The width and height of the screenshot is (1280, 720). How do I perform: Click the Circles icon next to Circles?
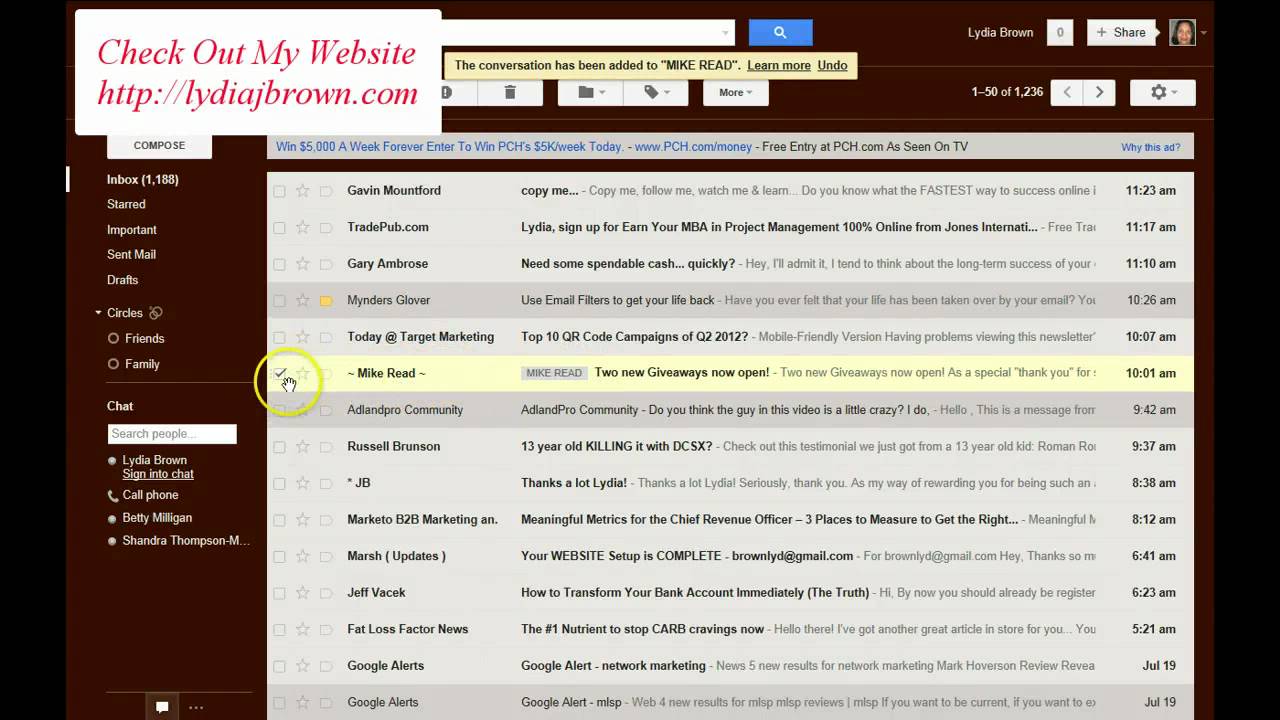[155, 313]
